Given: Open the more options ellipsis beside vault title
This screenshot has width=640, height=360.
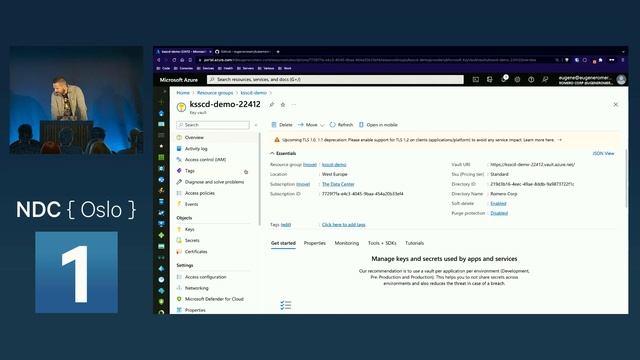Looking at the screenshot, I should click(x=294, y=105).
